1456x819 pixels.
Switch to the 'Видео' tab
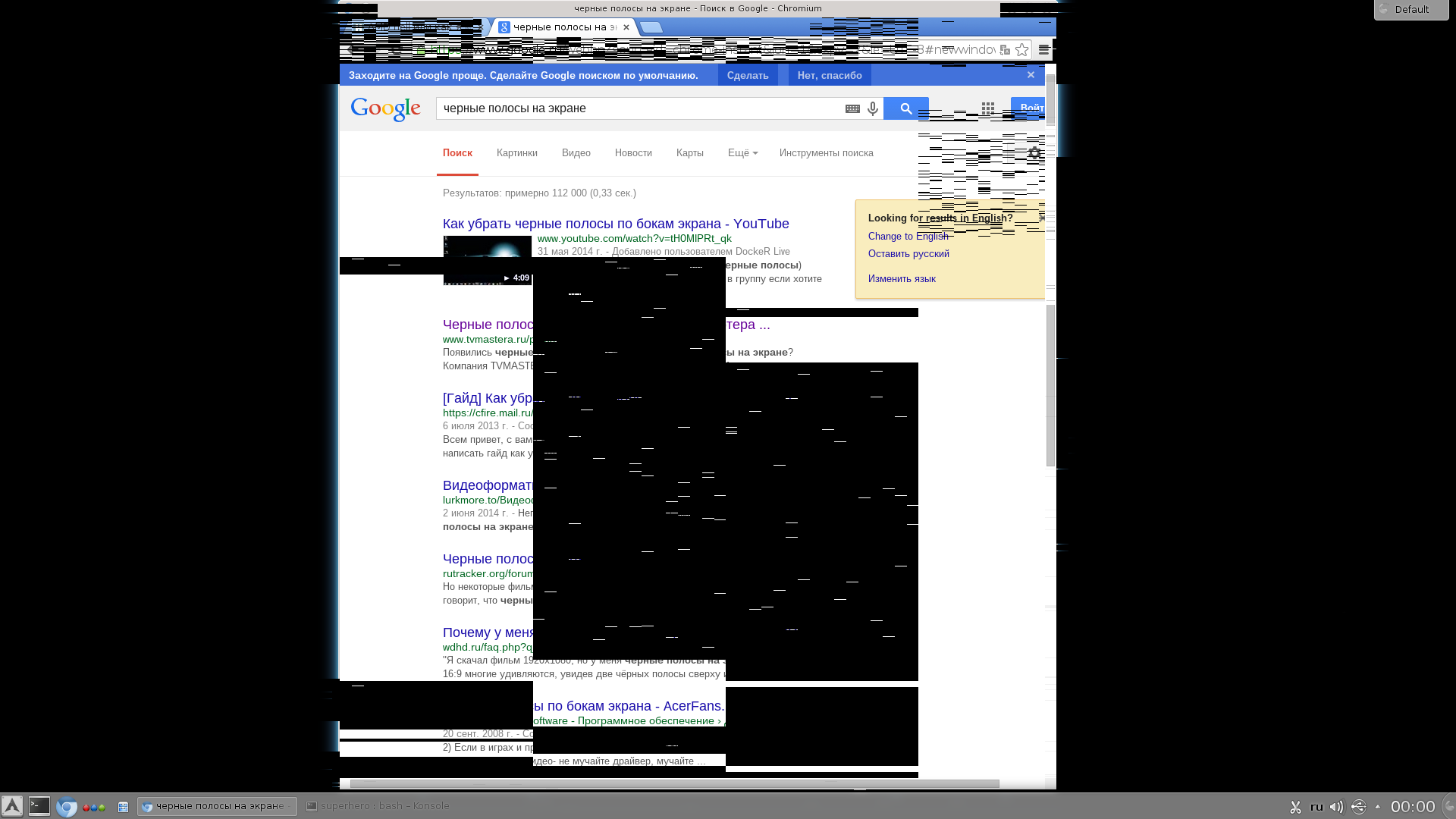coord(576,153)
